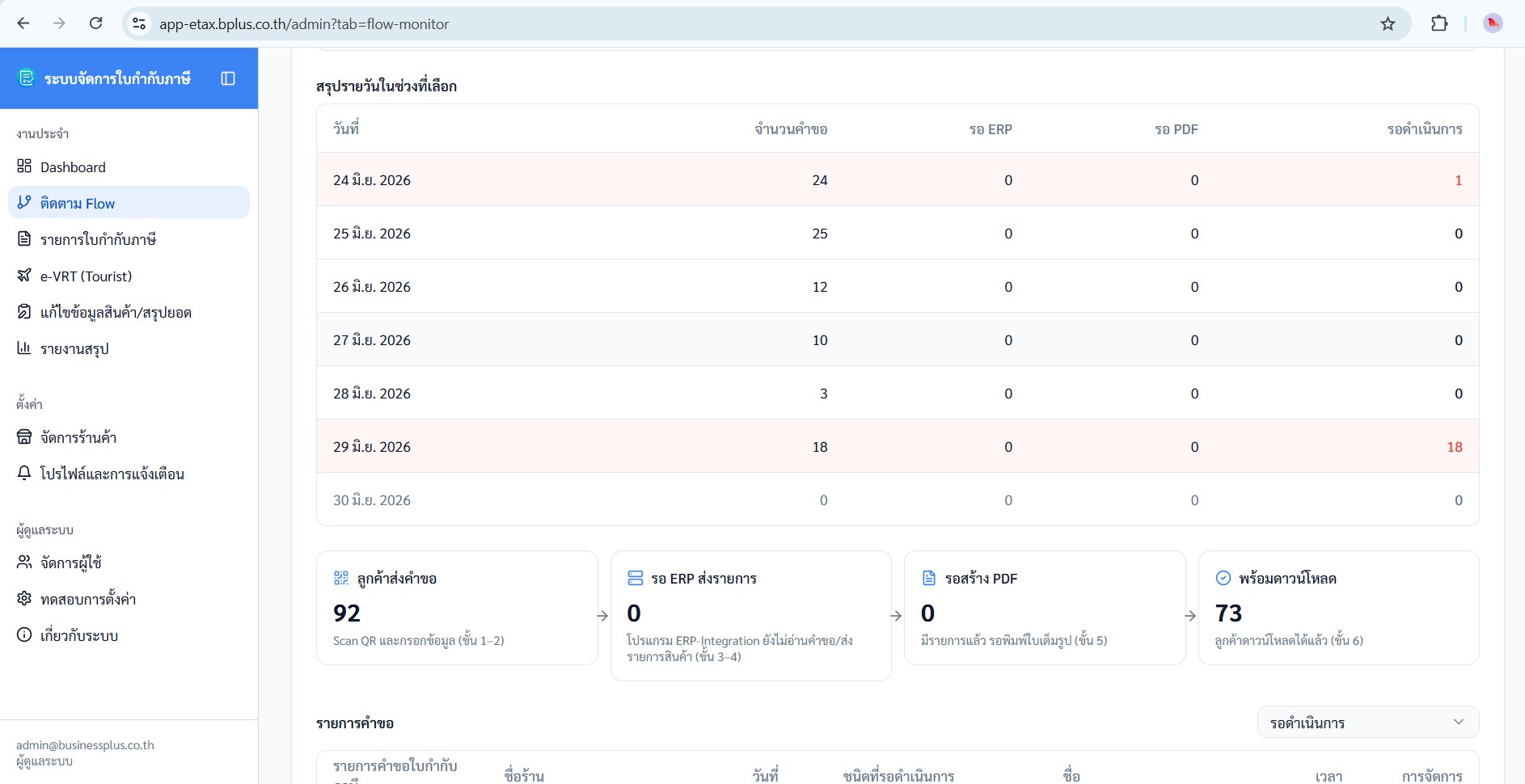Reload the page in the browser

pos(95,23)
